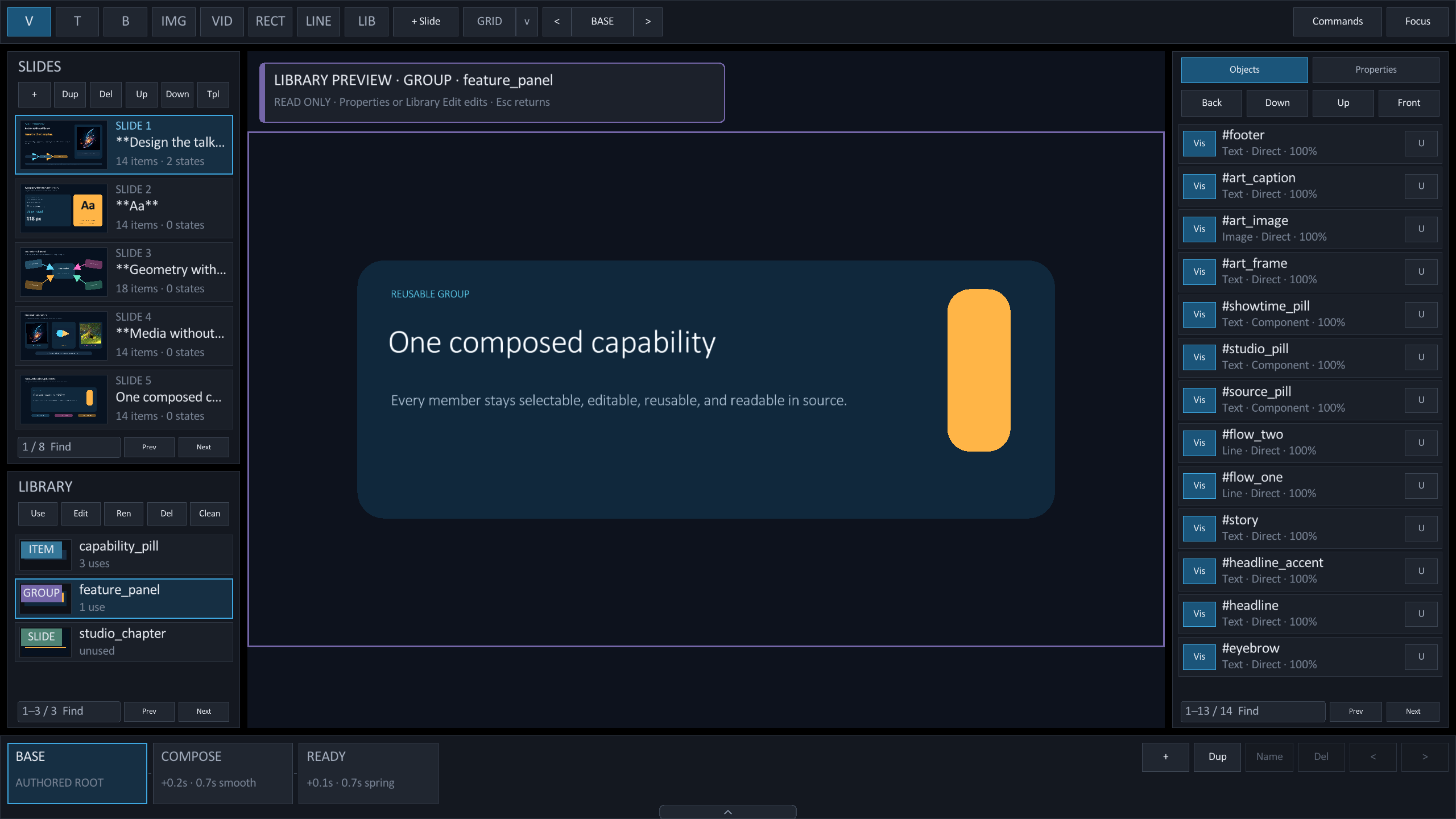
Task: Bring object to Front
Action: (1409, 103)
